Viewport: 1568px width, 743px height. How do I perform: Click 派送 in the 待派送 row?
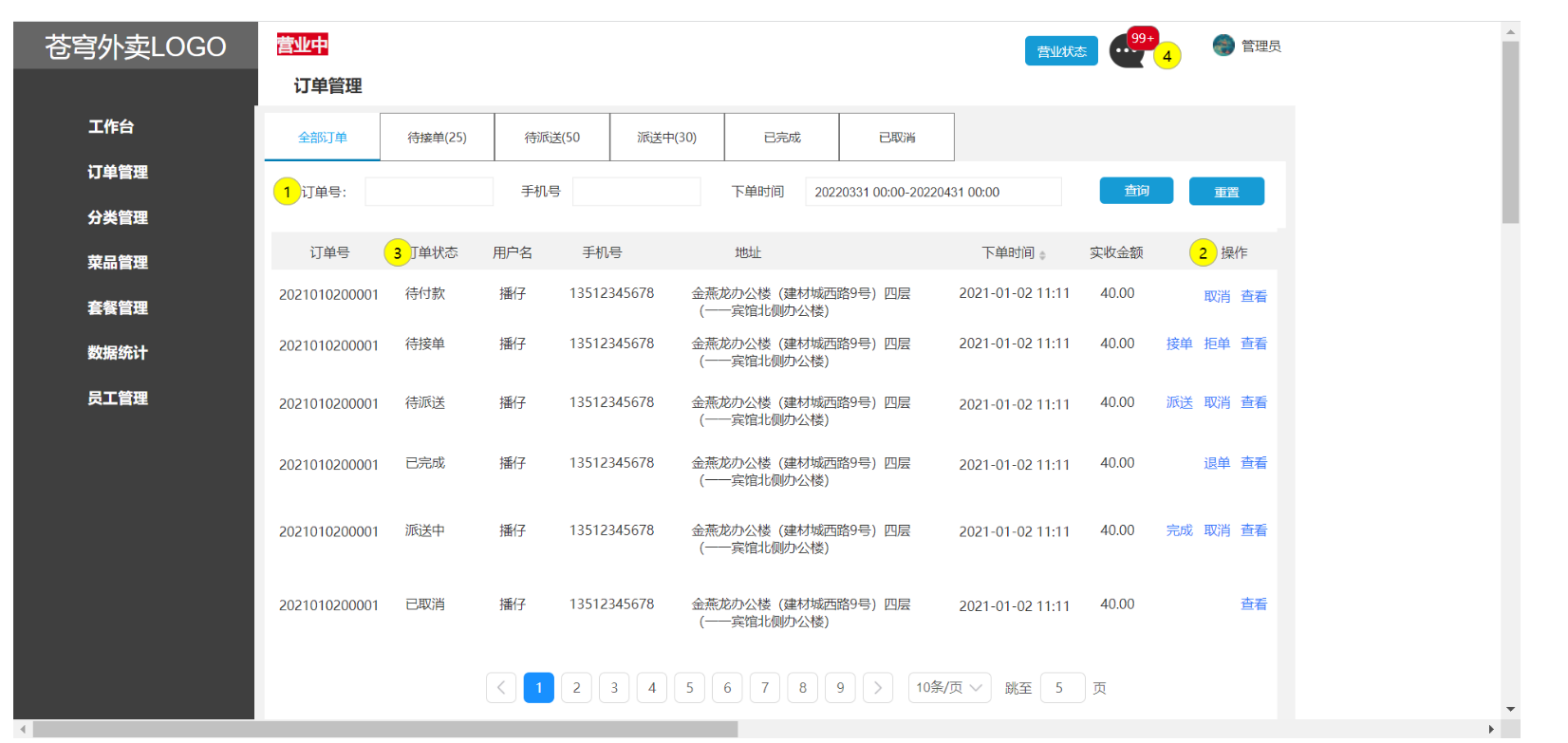[x=1179, y=402]
